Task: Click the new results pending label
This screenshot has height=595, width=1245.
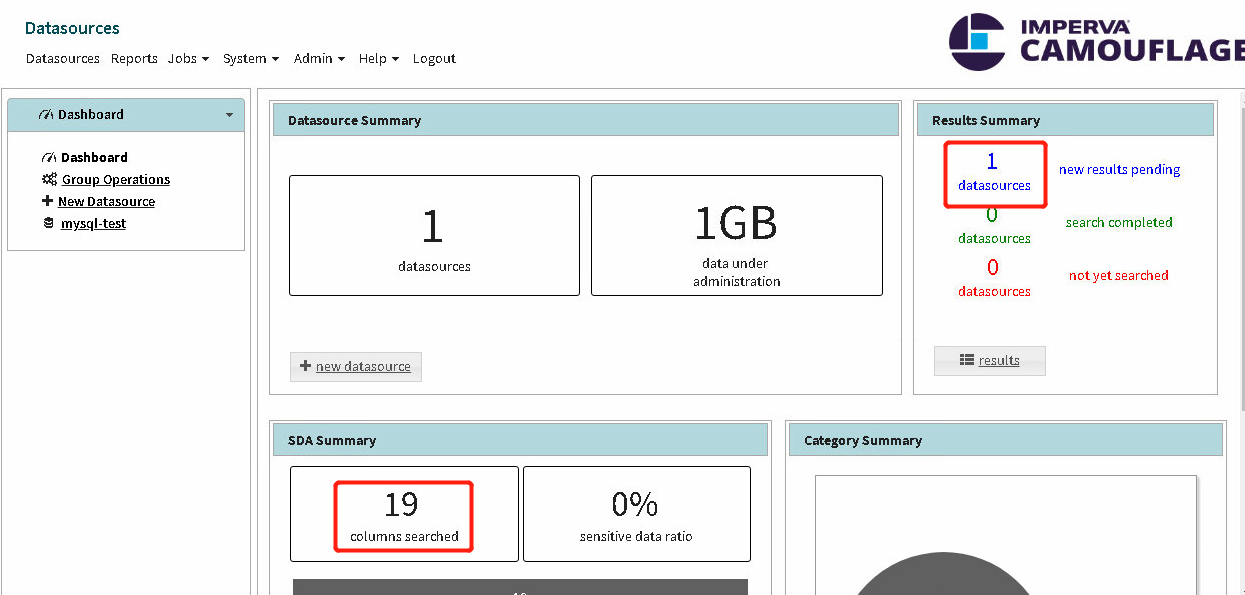Action: click(1119, 169)
